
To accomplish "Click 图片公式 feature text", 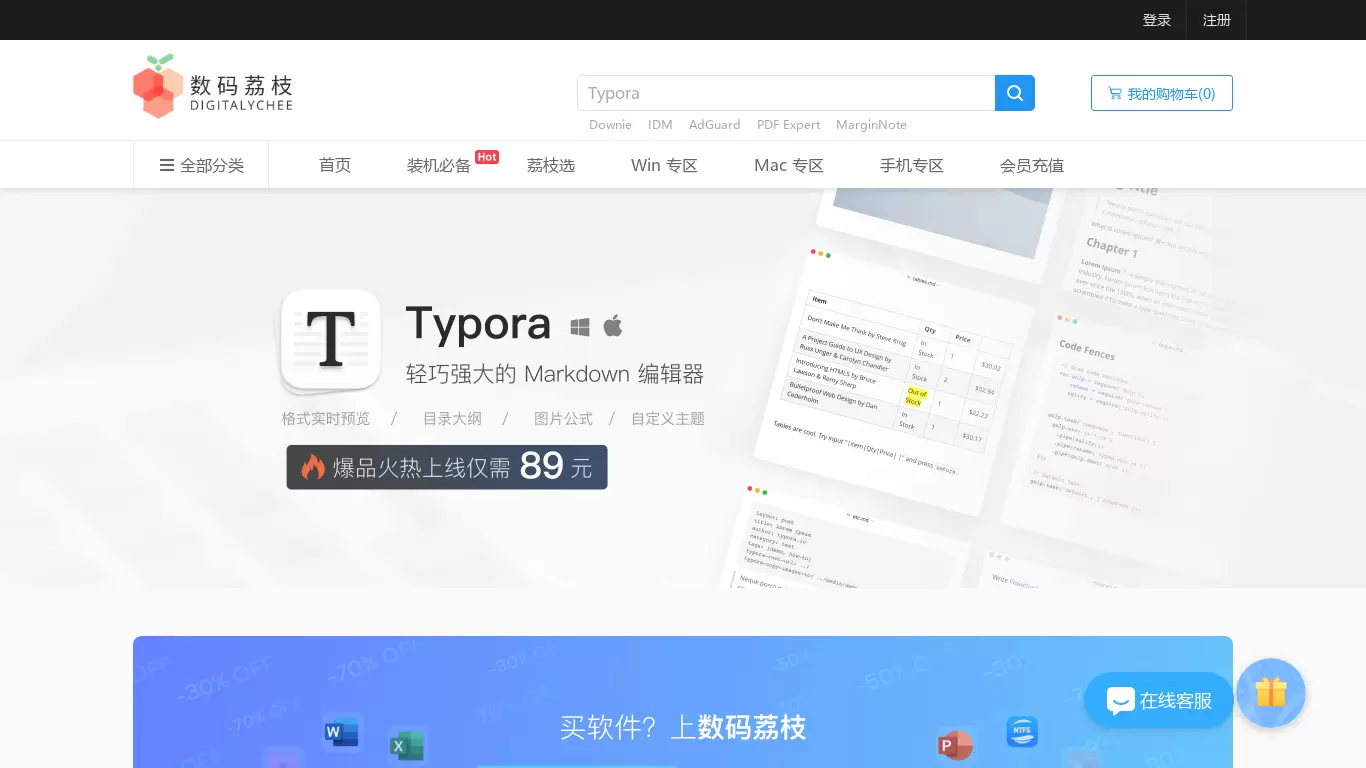I will pos(563,418).
